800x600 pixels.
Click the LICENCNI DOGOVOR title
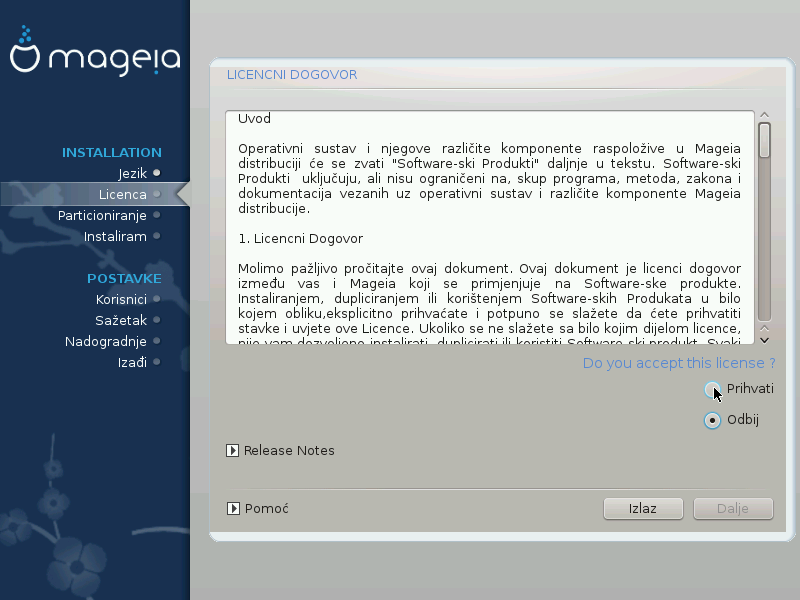coord(292,75)
